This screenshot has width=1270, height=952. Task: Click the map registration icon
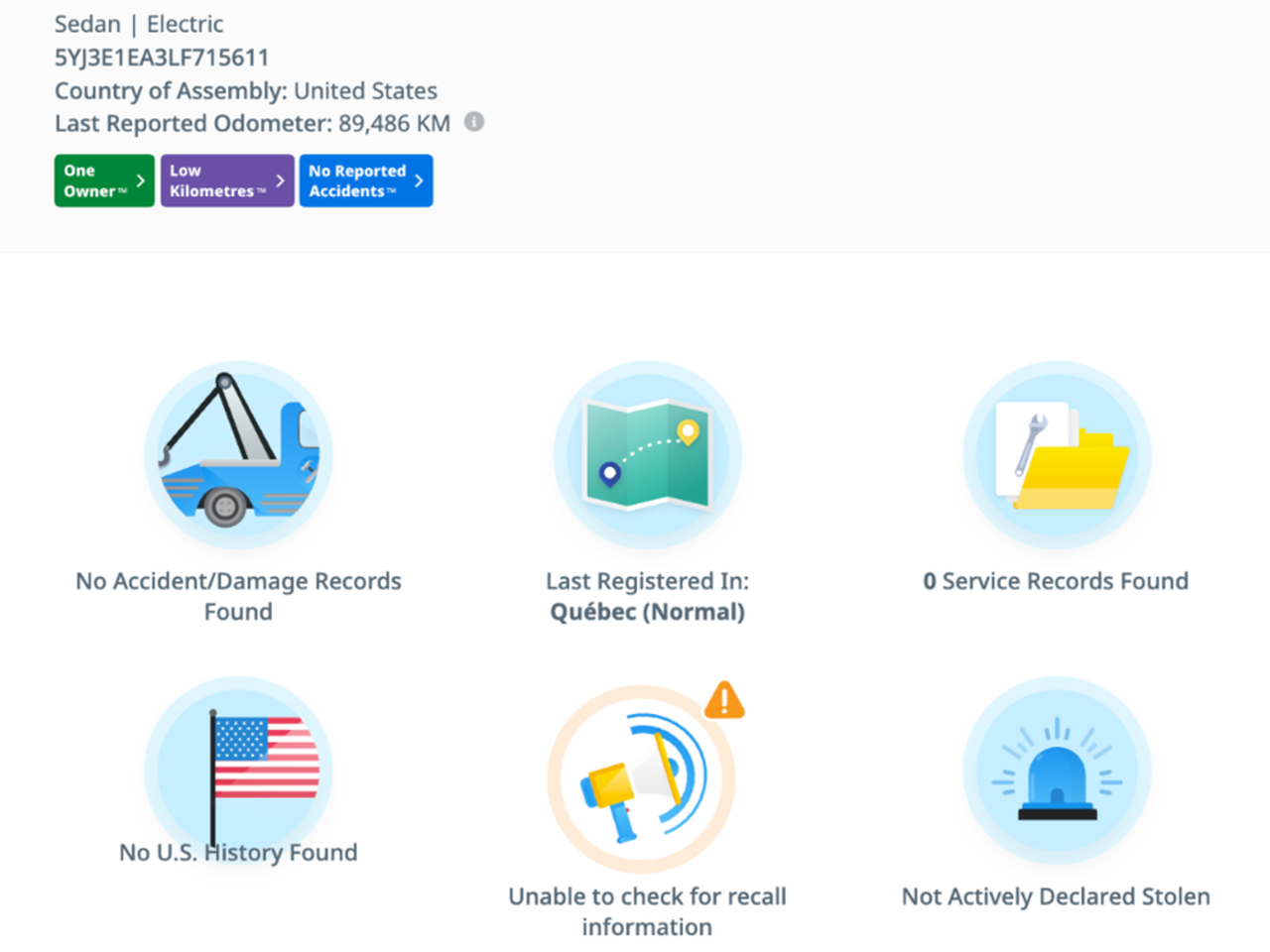tap(647, 454)
